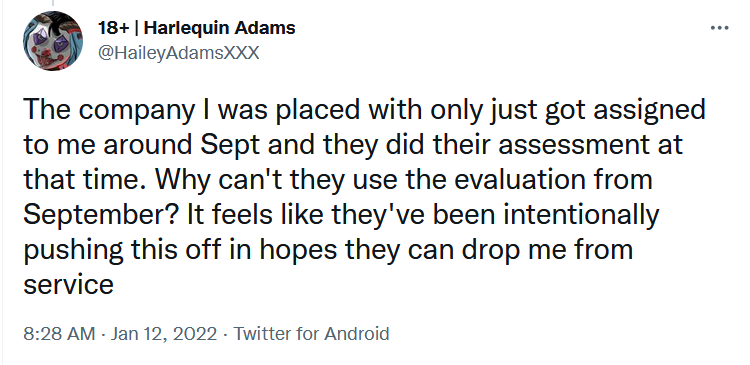Click the tweet line starting "The company I was"
Screen dimensions: 750x365
pyautogui.click(x=364, y=111)
